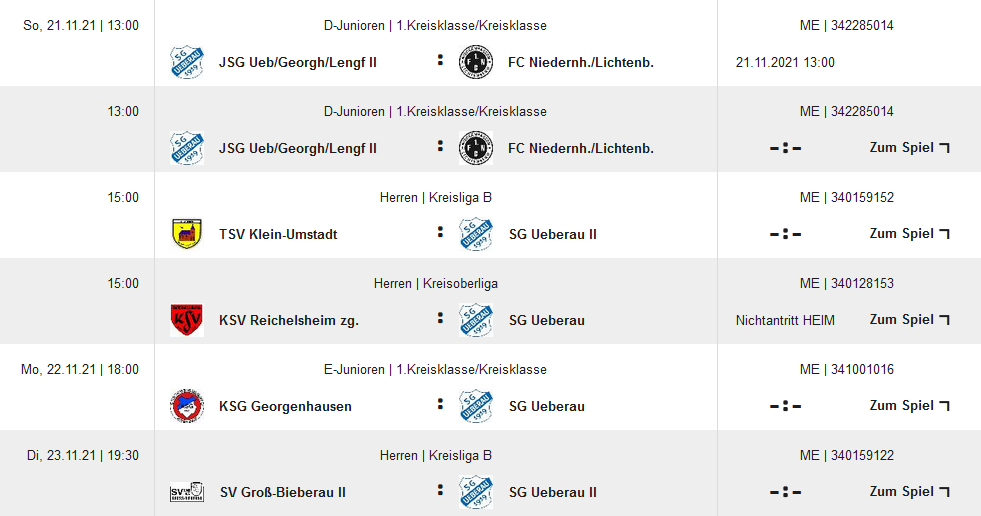Open Zum Spiel for the D-Junioren match

tap(909, 148)
